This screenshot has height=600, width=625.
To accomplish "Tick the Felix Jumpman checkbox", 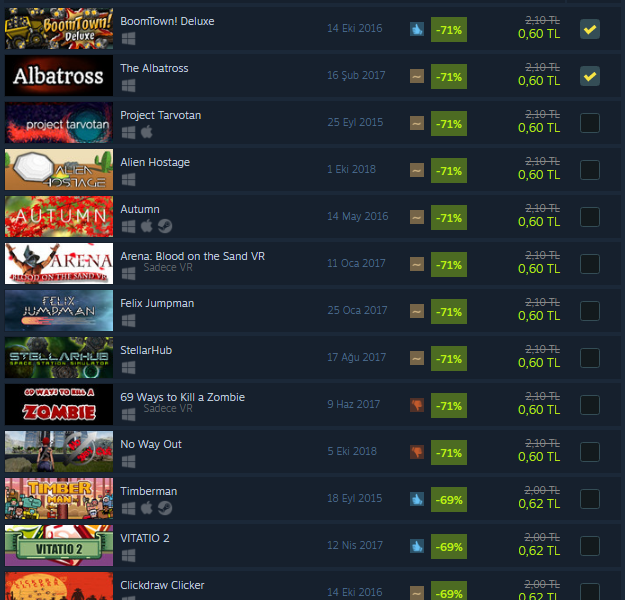I will [590, 311].
